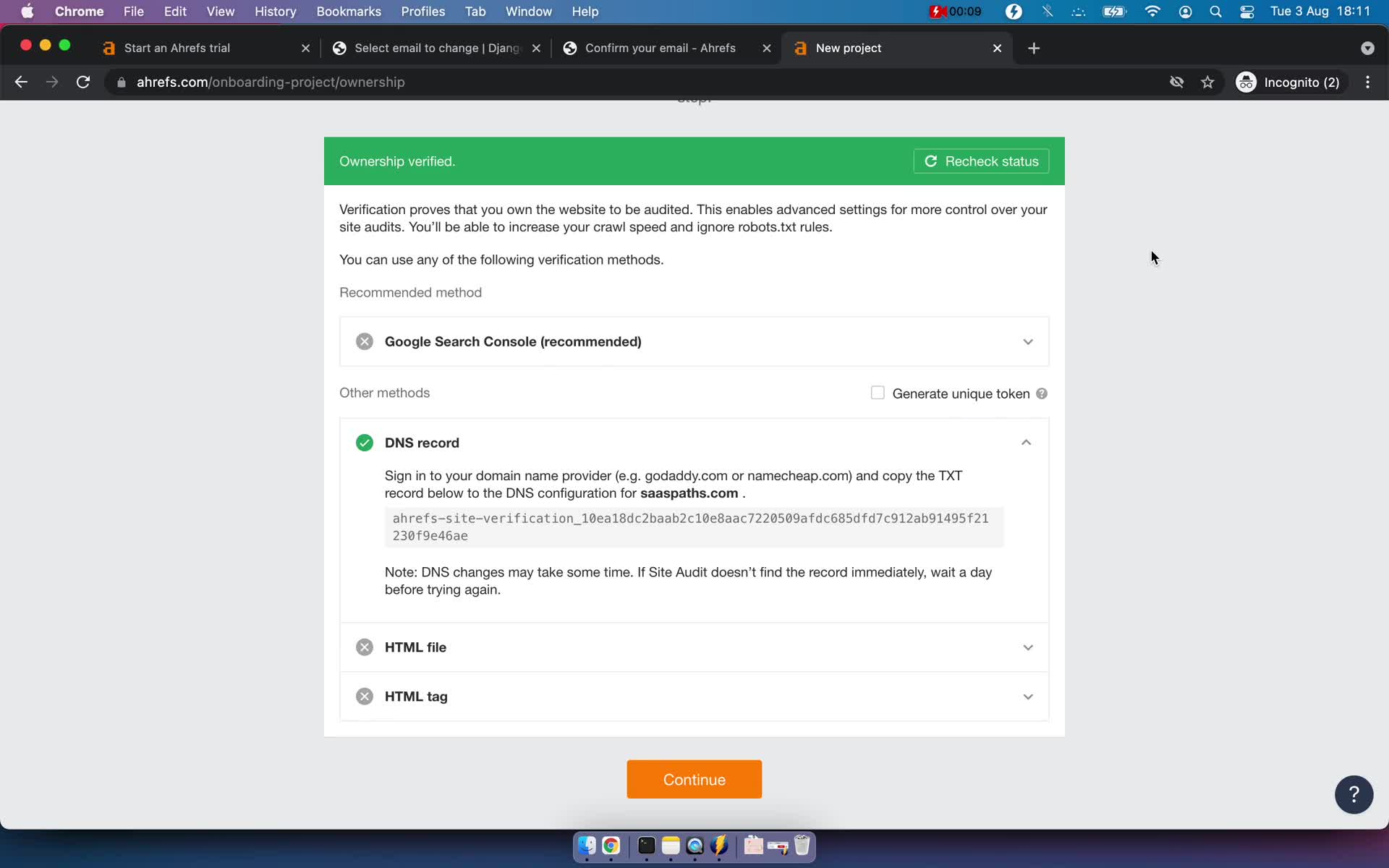
Task: Expand the Google Search Console recommended section
Action: [x=1028, y=341]
